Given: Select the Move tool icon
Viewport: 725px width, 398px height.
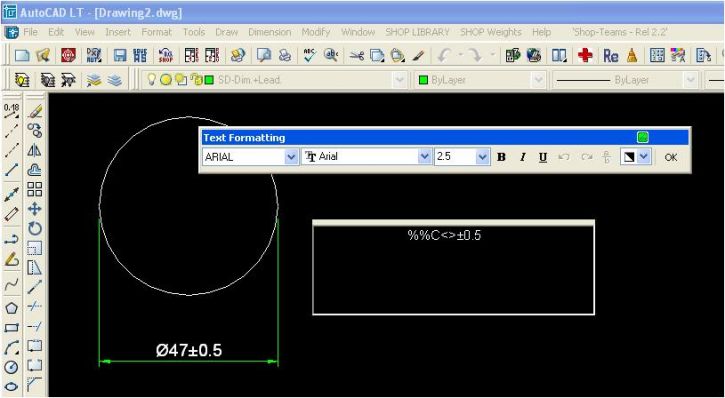Looking at the screenshot, I should click(35, 209).
